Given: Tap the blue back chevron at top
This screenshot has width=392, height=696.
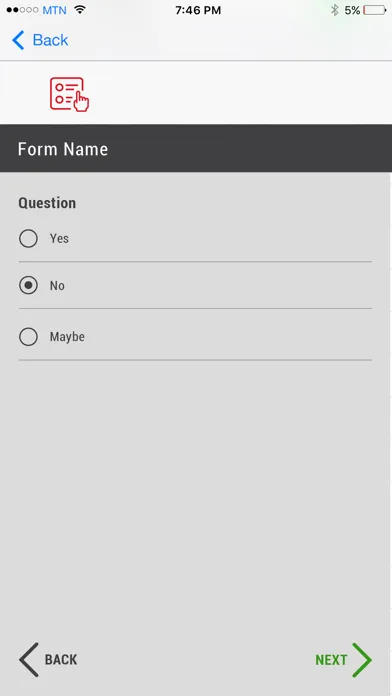Looking at the screenshot, I should 18,40.
